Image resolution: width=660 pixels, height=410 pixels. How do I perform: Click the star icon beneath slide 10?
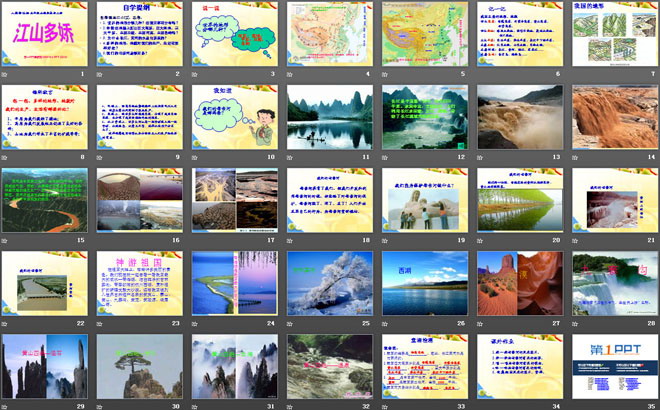[194, 157]
